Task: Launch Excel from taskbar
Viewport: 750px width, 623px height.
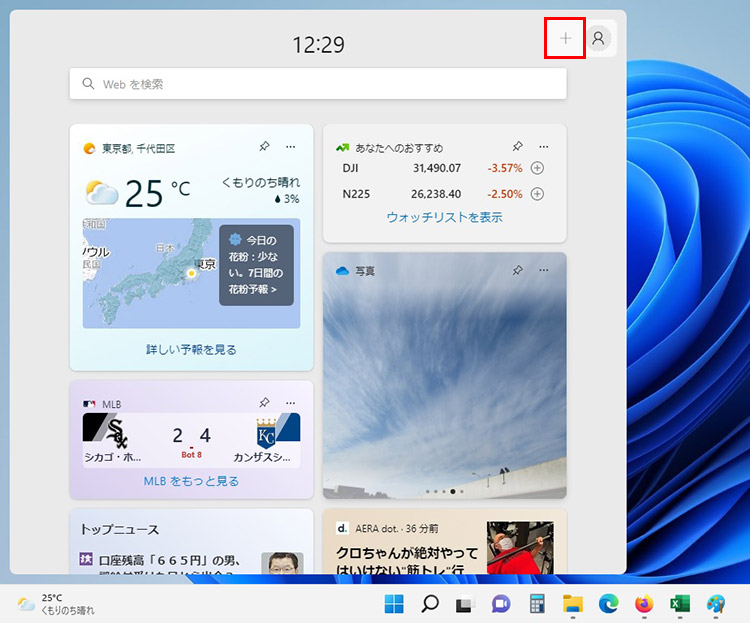Action: [x=680, y=603]
